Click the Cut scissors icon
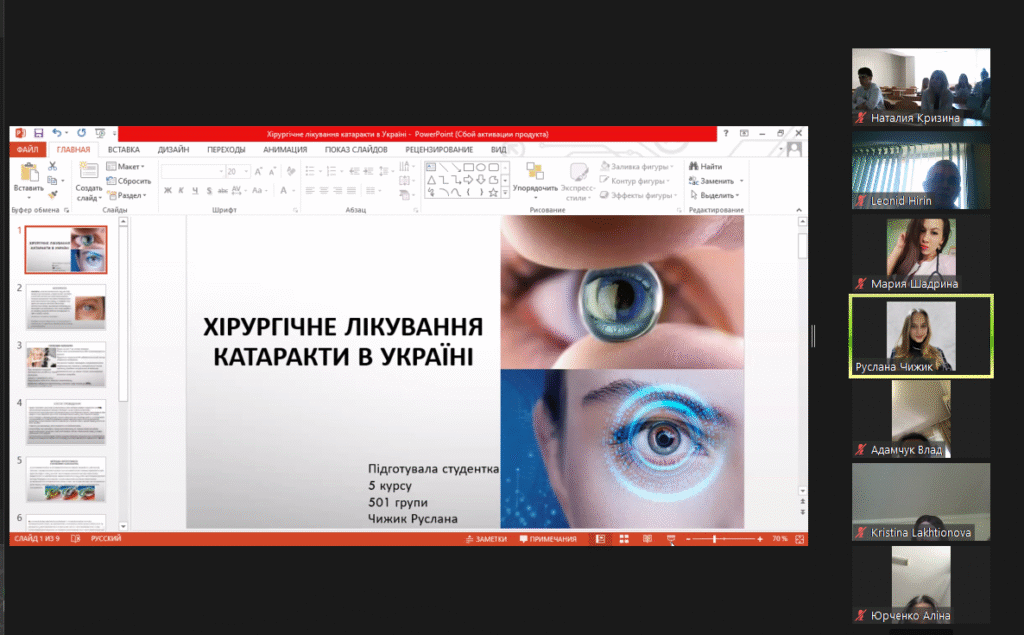The height and width of the screenshot is (635, 1024). click(53, 167)
